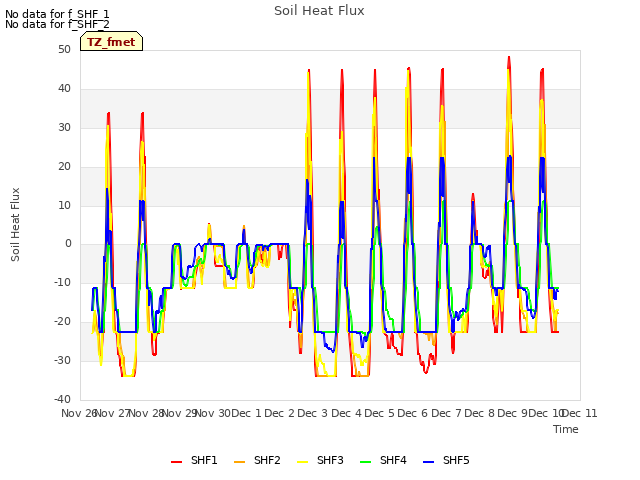Click the green SHF4 legend color marker
Image resolution: width=640 pixels, height=480 pixels.
point(365,462)
